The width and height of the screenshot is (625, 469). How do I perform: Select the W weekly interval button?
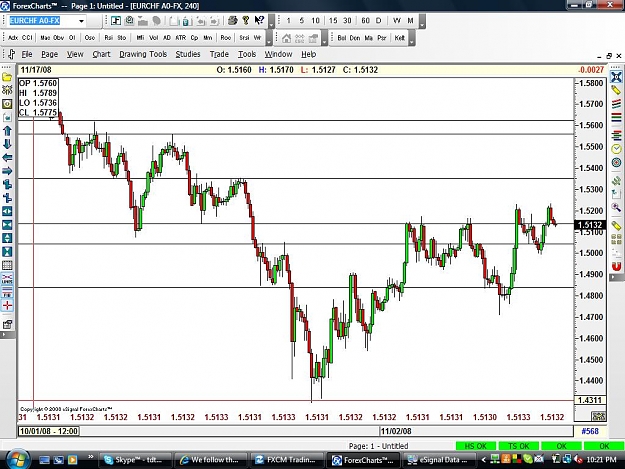397,21
